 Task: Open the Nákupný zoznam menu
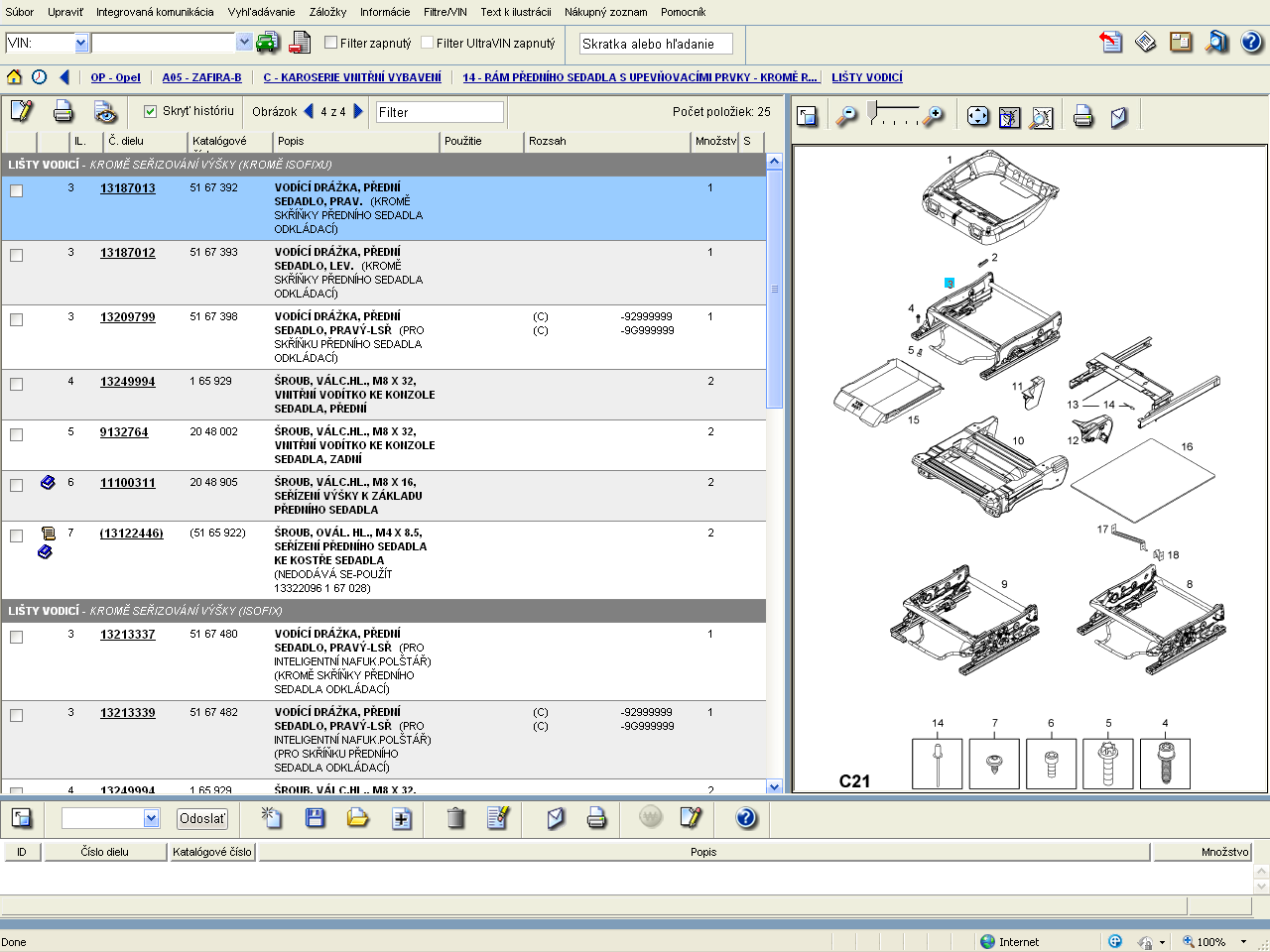click(605, 12)
